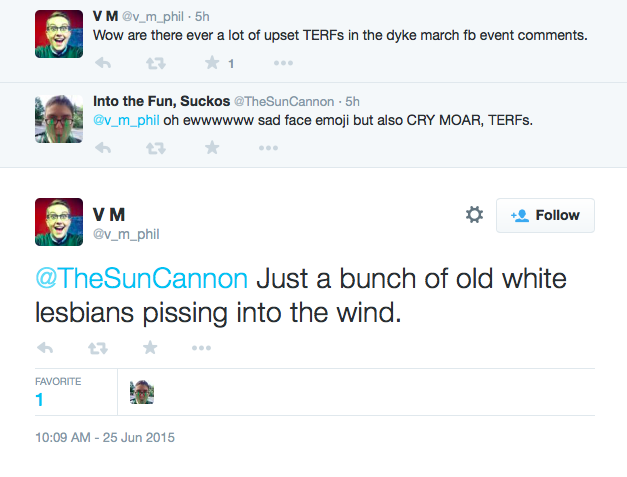Screen dimensions: 627x477
Task: Favorite V M's first tweet with star
Action: pos(212,63)
